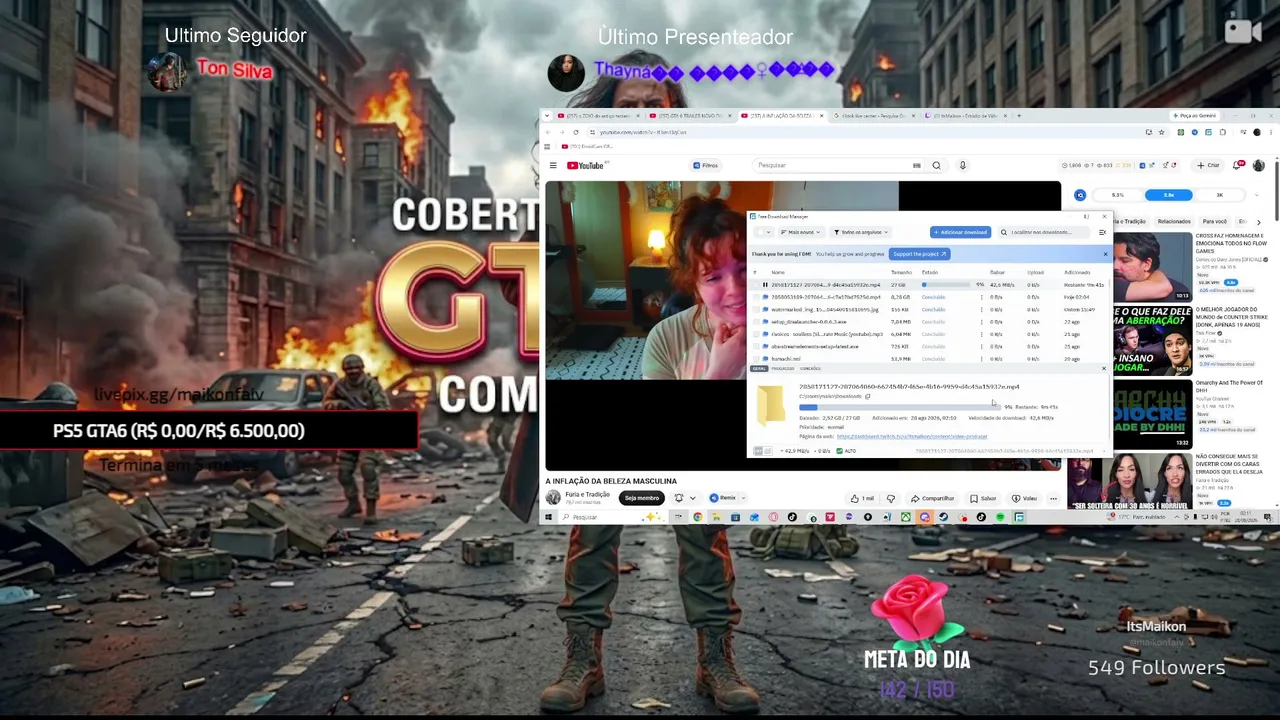Go back in Chrome
Image resolution: width=1280 pixels, height=720 pixels.
pos(548,132)
